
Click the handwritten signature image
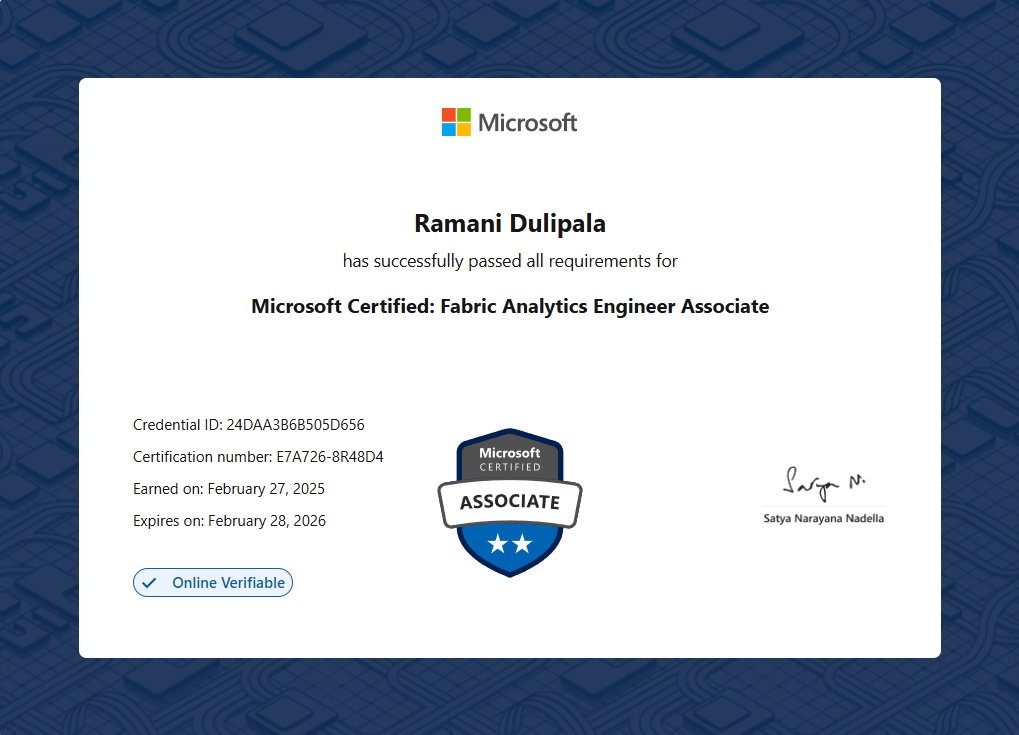tap(824, 484)
